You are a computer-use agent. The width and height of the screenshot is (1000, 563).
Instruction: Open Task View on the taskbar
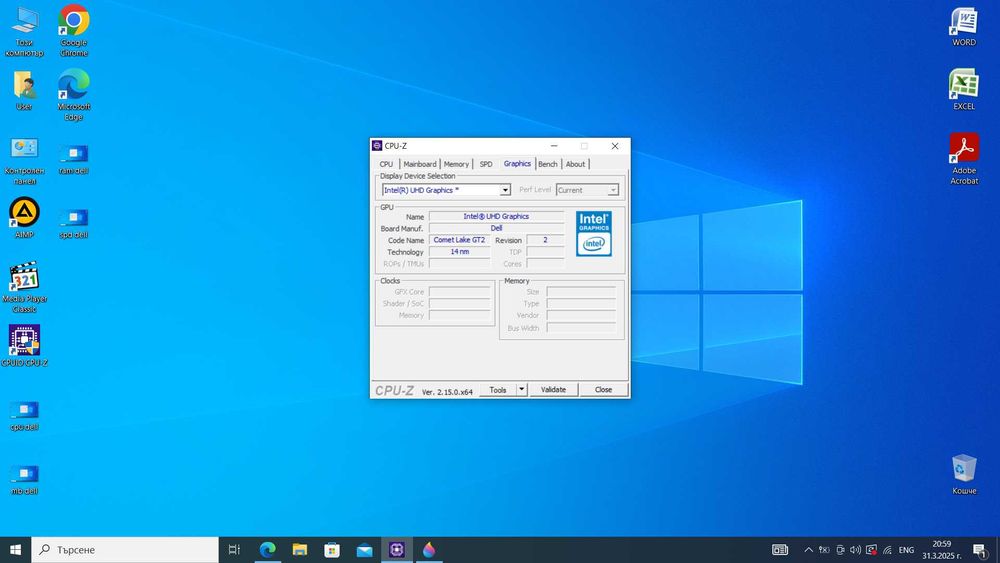[234, 550]
